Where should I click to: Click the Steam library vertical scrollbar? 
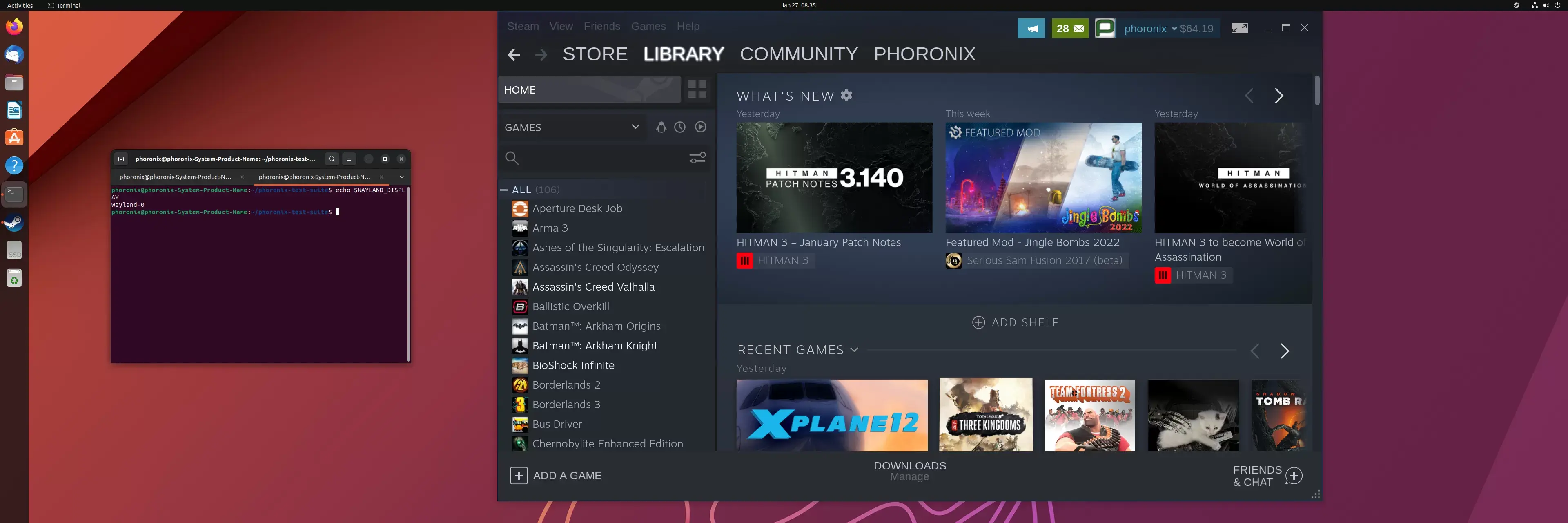tap(1316, 90)
